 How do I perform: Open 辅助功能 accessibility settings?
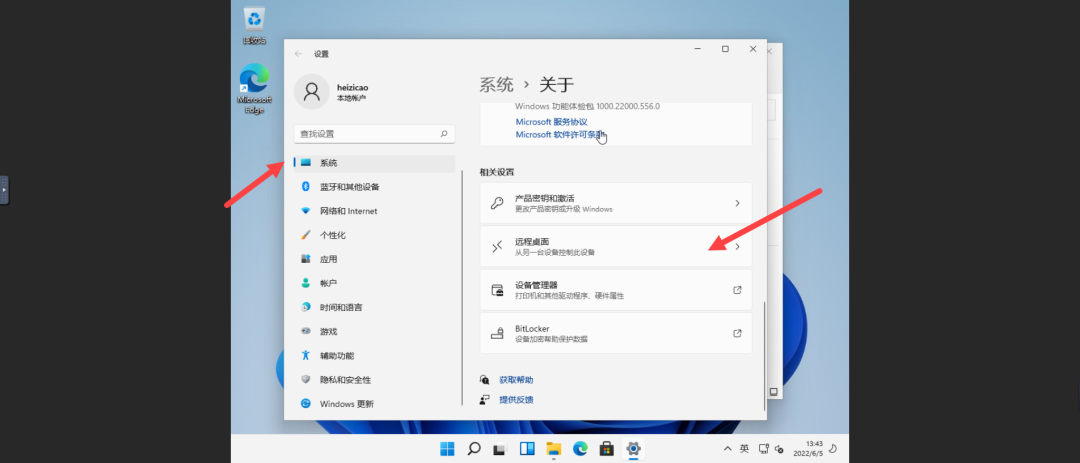(375, 356)
